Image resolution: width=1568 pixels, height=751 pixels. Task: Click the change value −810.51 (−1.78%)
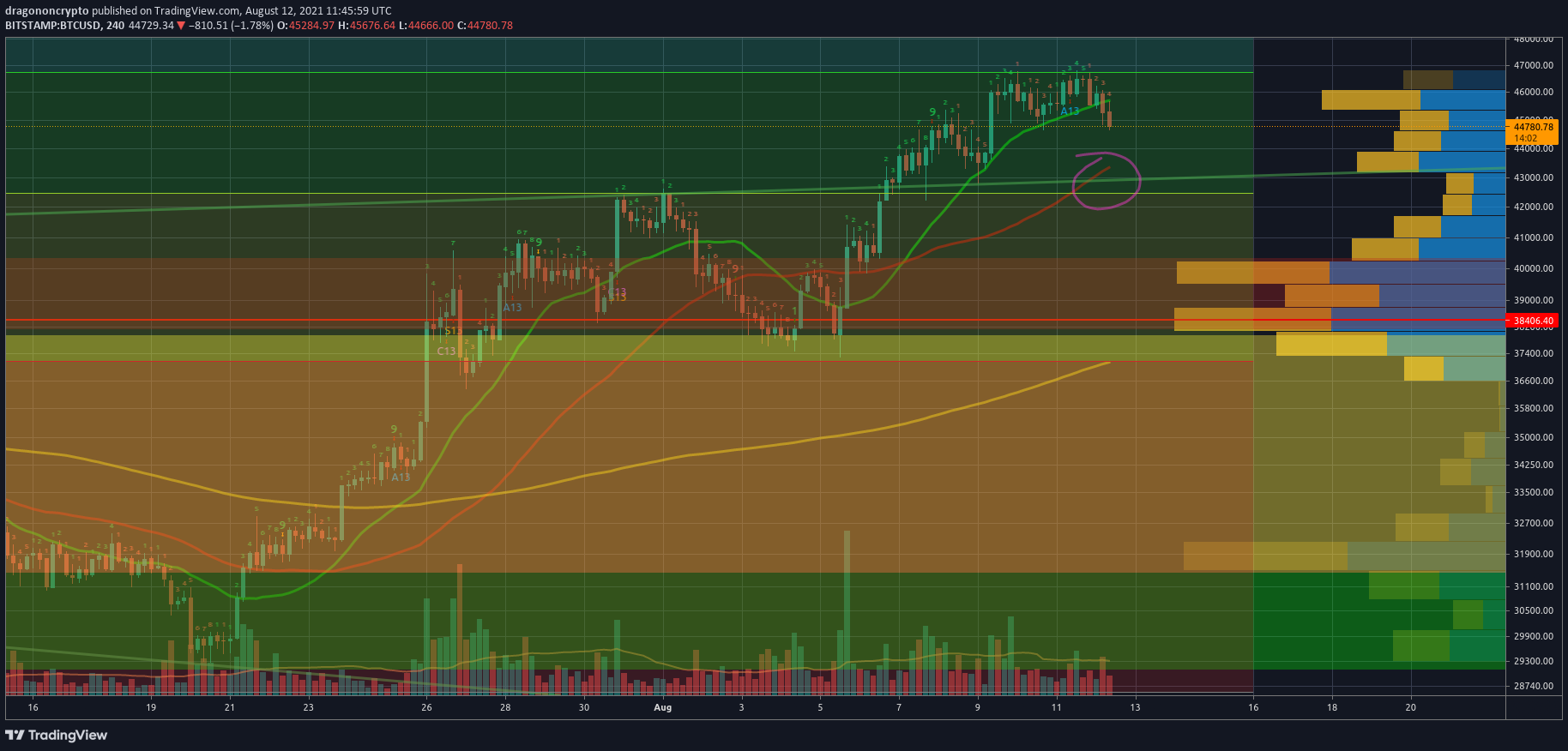coord(232,26)
